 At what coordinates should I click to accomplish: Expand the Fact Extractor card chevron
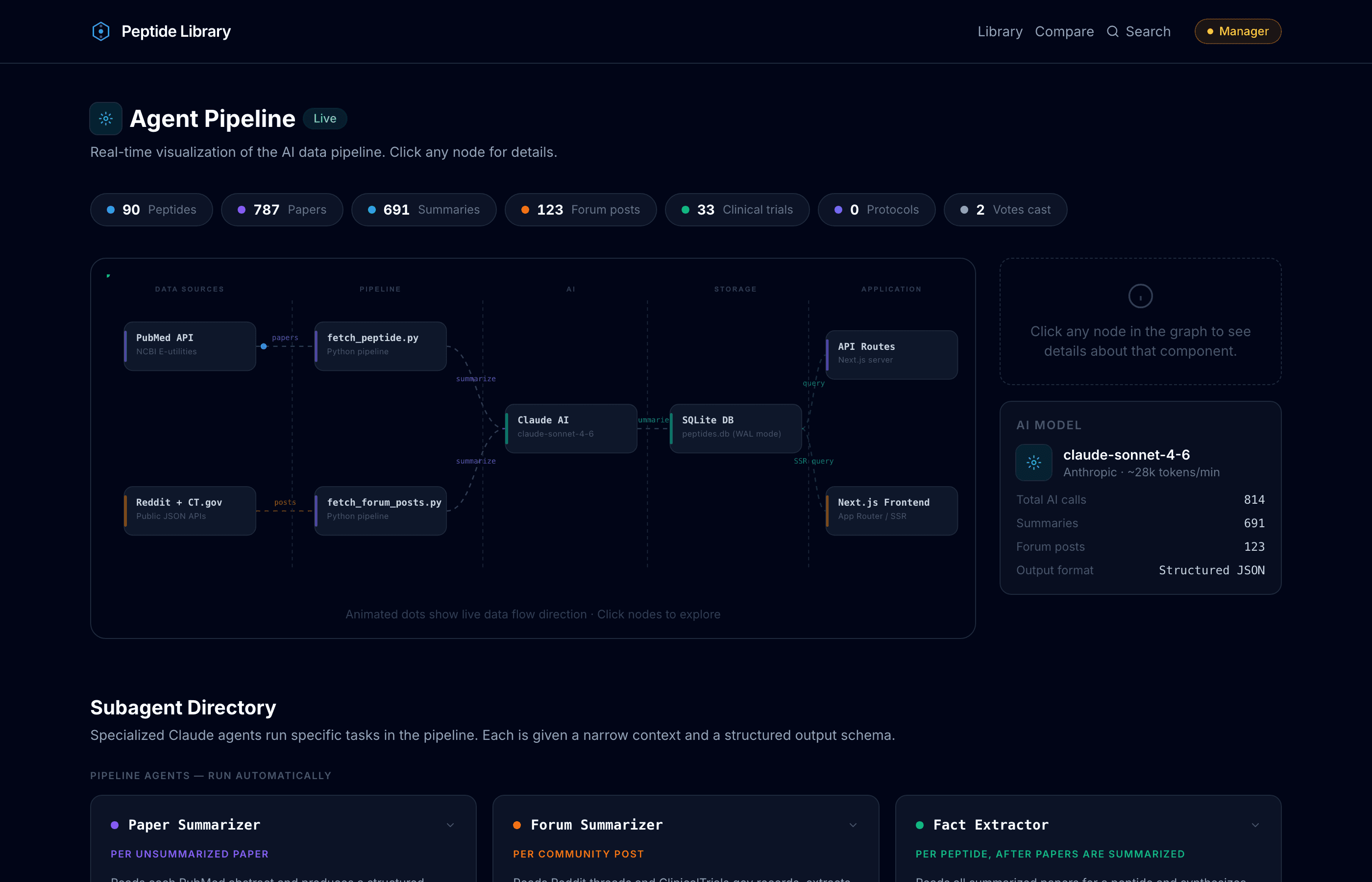click(x=1255, y=825)
